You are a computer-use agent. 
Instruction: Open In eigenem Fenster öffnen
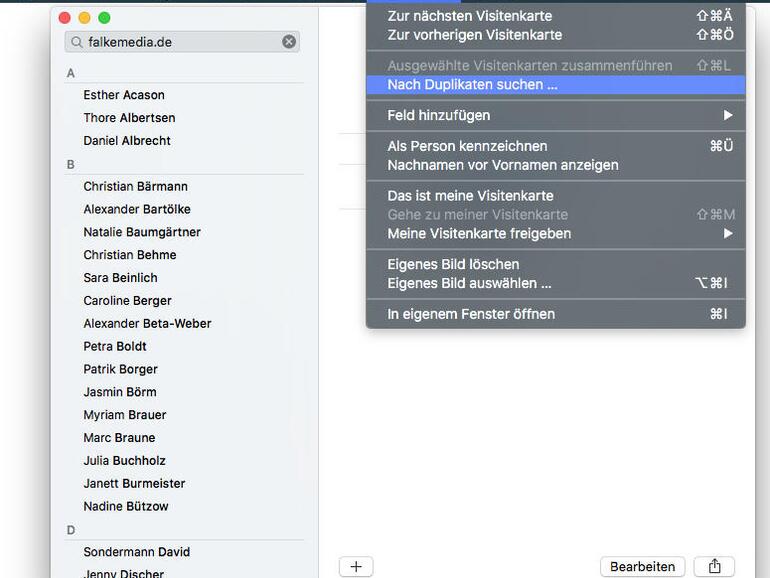471,314
